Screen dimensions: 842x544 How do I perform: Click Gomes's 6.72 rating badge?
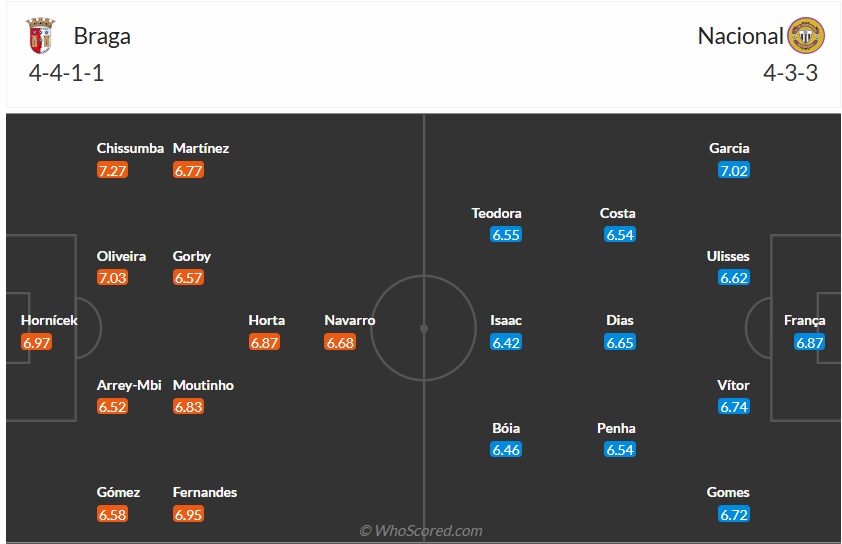[733, 515]
